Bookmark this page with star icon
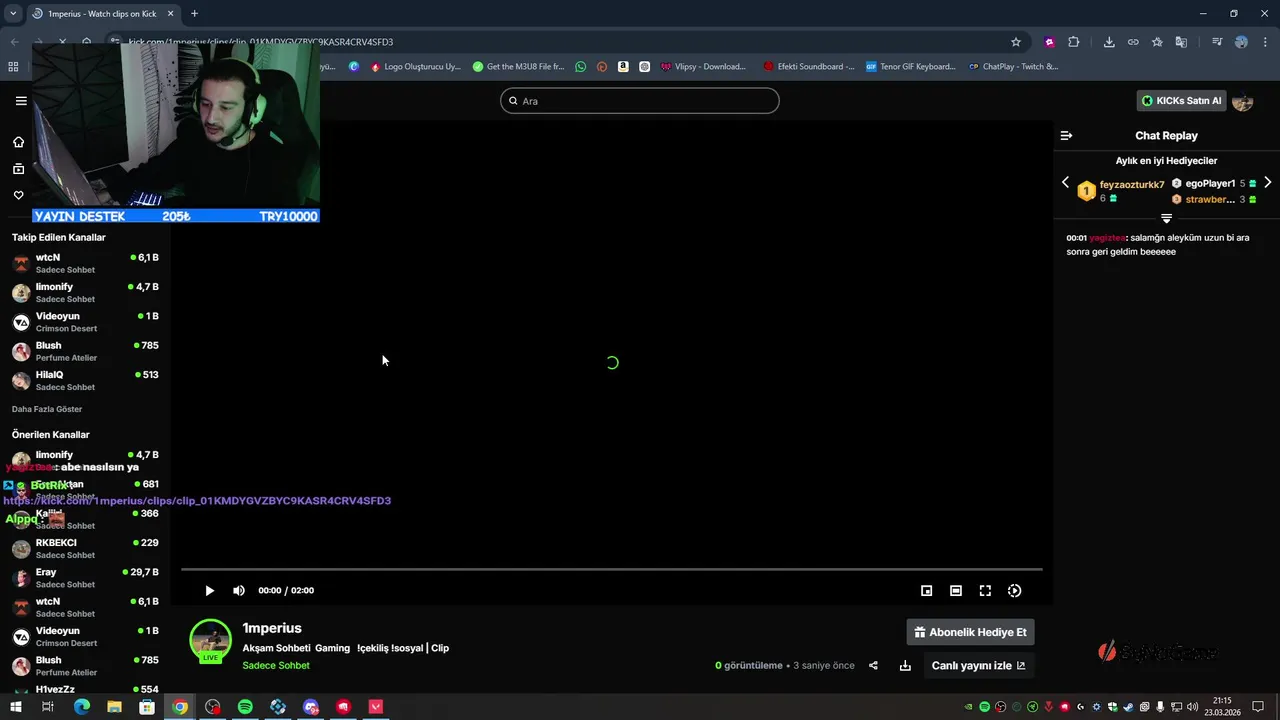 [1016, 42]
